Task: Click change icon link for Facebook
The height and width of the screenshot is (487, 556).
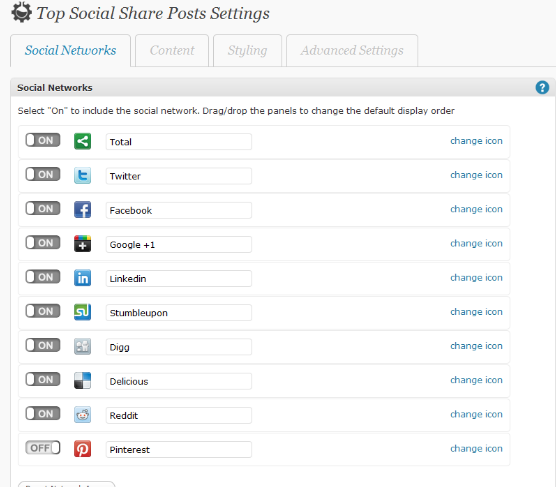Action: coord(476,209)
